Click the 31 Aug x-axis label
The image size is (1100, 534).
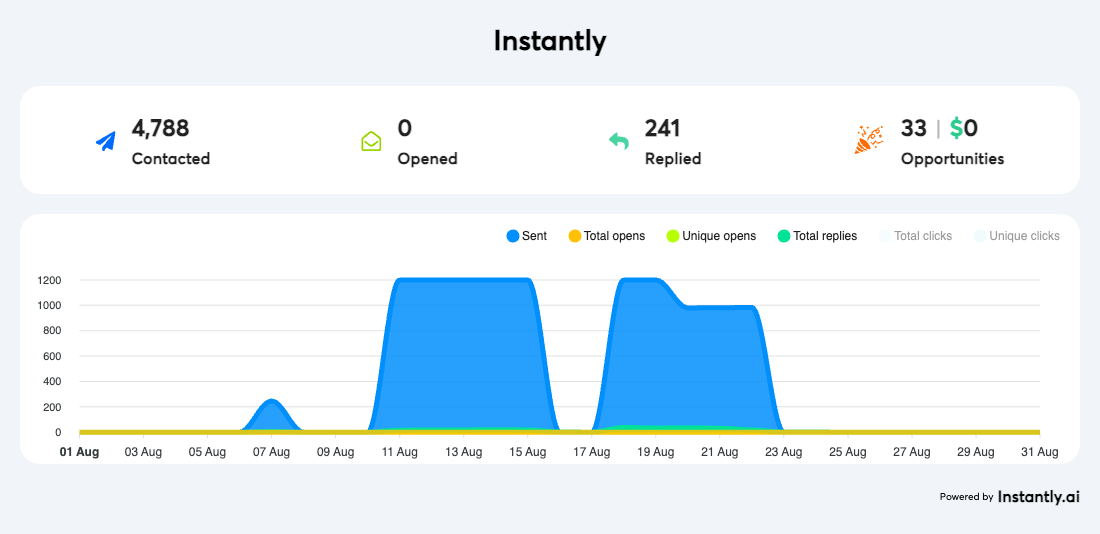(x=1039, y=452)
